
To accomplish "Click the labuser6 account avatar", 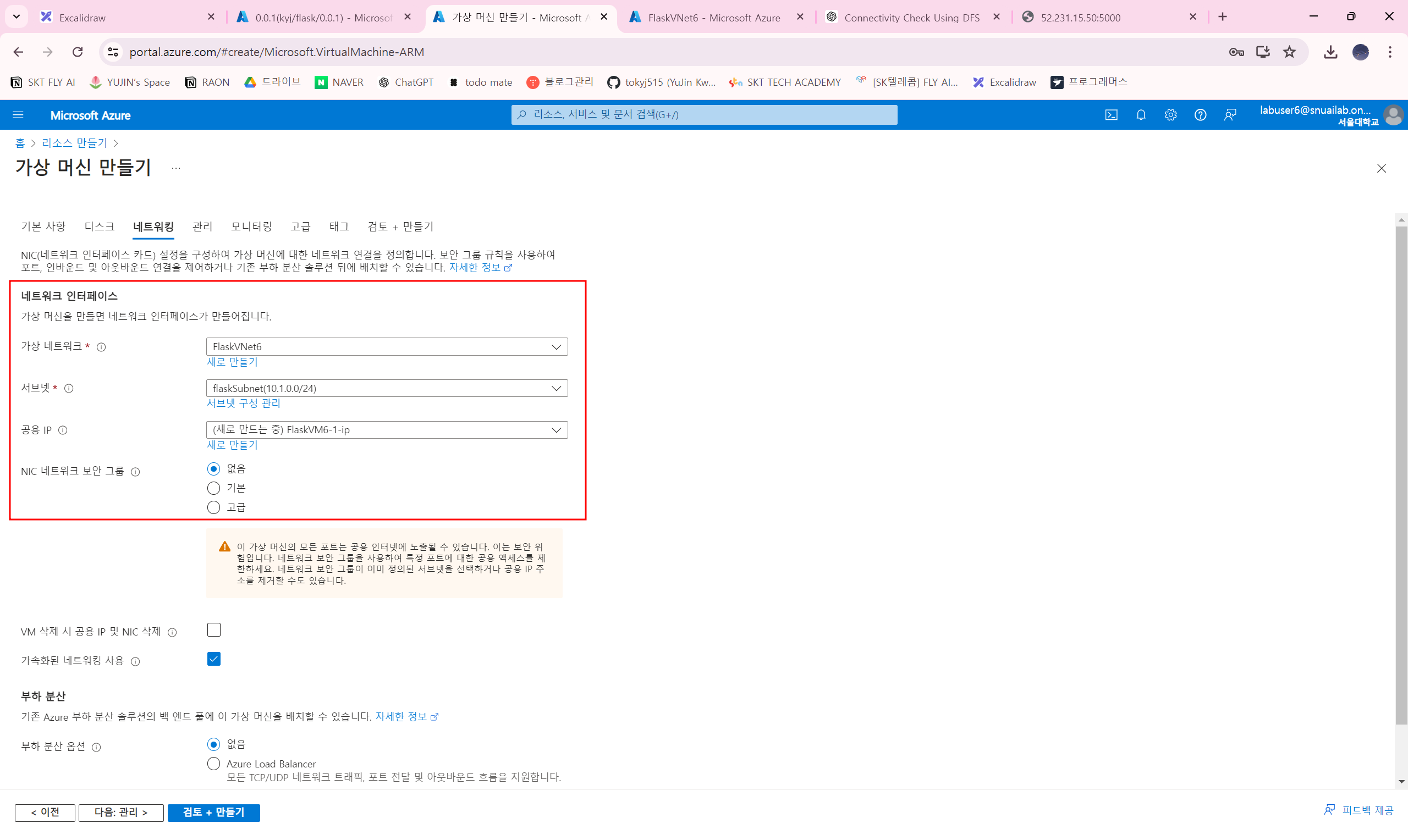I will point(1393,115).
